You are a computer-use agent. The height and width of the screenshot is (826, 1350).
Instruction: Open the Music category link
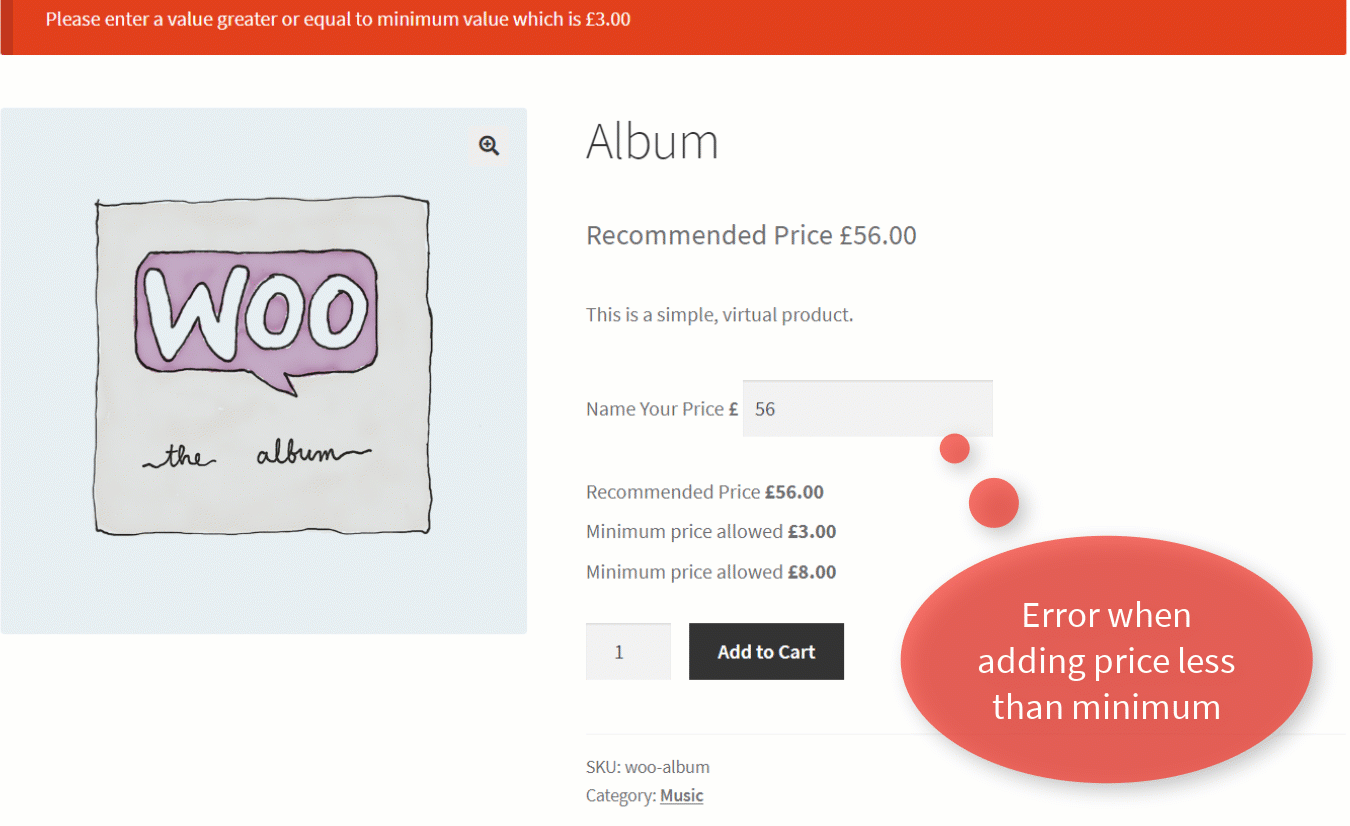point(681,796)
